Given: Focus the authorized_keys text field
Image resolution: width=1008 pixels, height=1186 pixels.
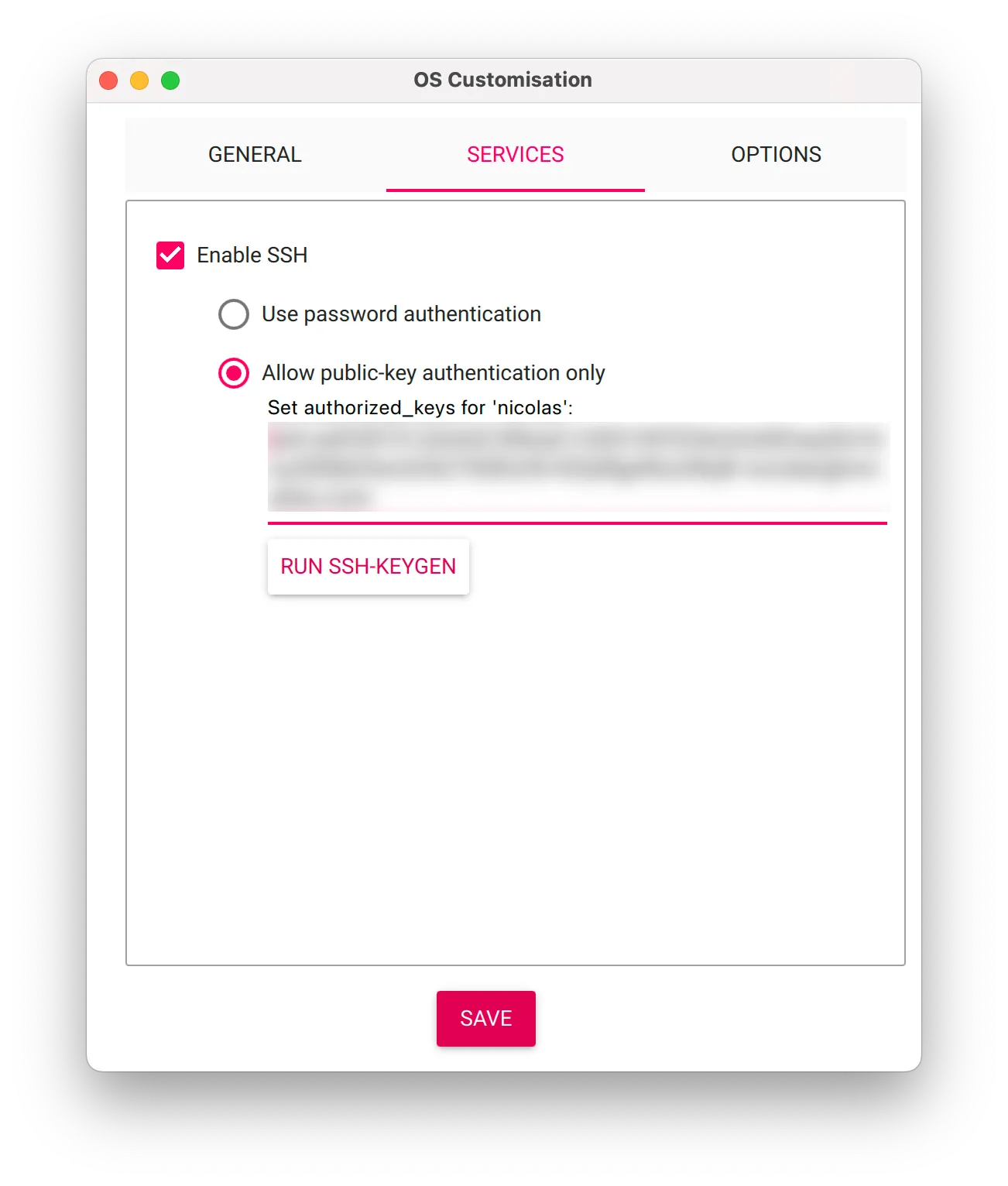Looking at the screenshot, I should (x=578, y=467).
